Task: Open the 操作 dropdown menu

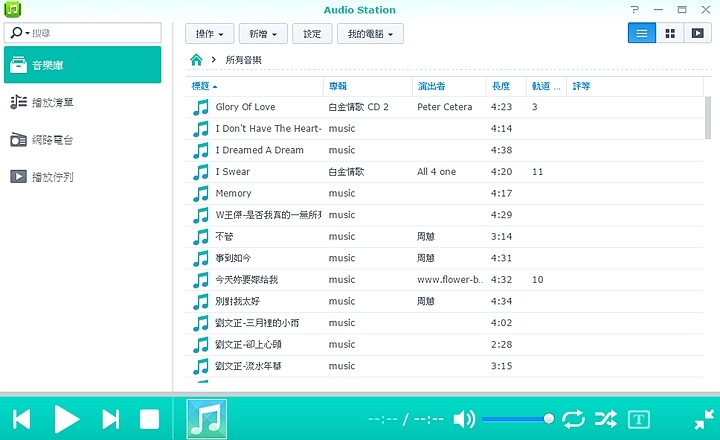Action: 210,34
